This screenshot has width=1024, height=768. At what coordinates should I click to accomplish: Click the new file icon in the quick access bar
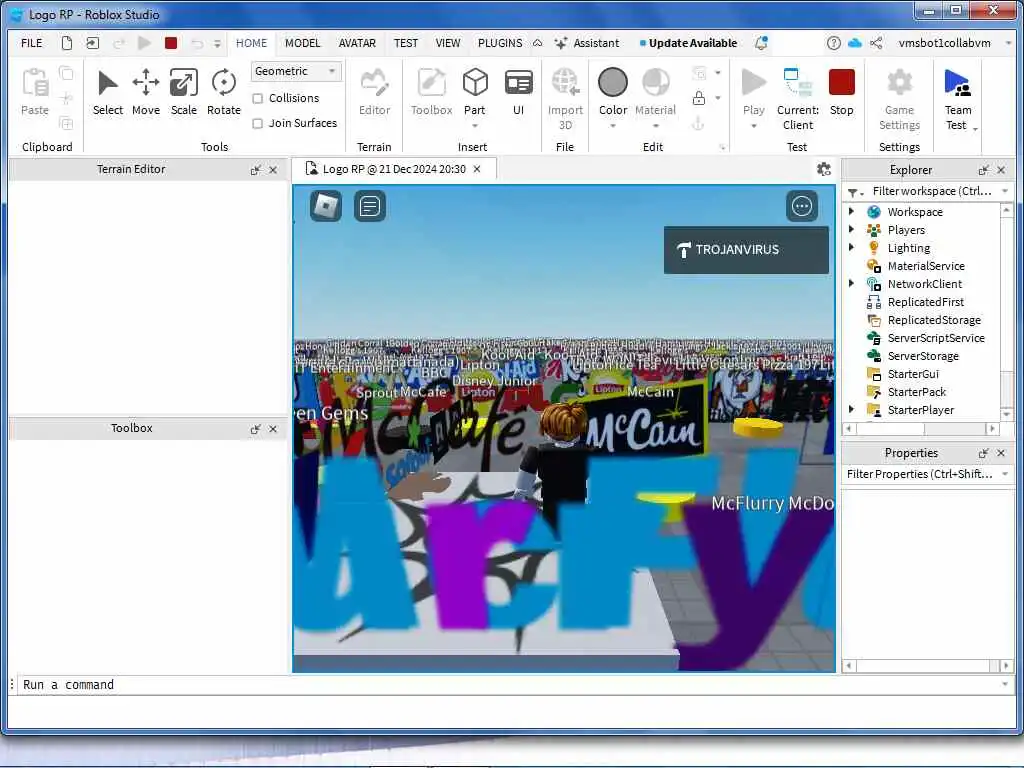tap(67, 43)
